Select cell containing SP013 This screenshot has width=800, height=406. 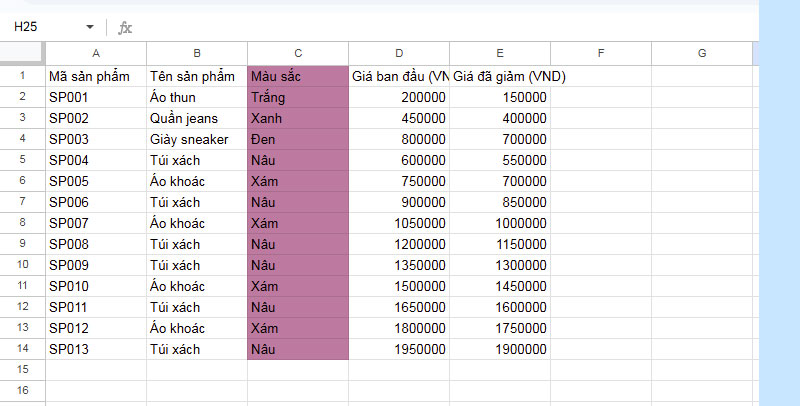96,349
